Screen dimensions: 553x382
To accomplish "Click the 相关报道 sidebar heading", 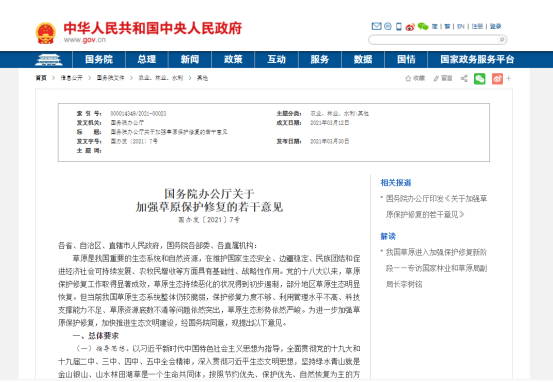I will tap(396, 183).
